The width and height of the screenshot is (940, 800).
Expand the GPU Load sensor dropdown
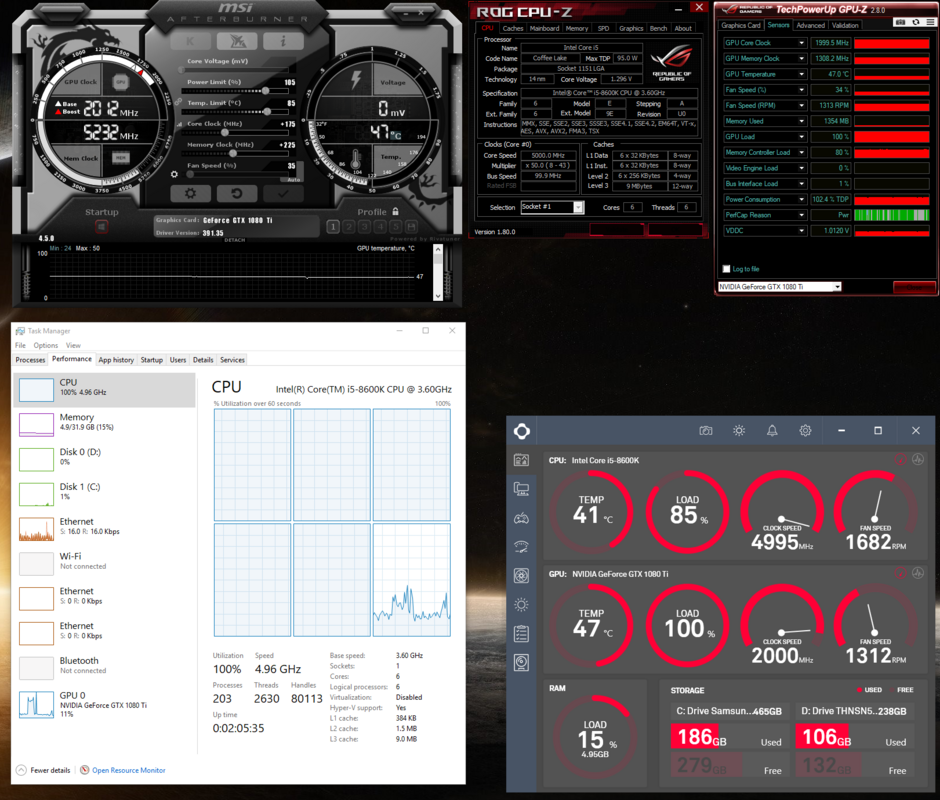point(802,137)
